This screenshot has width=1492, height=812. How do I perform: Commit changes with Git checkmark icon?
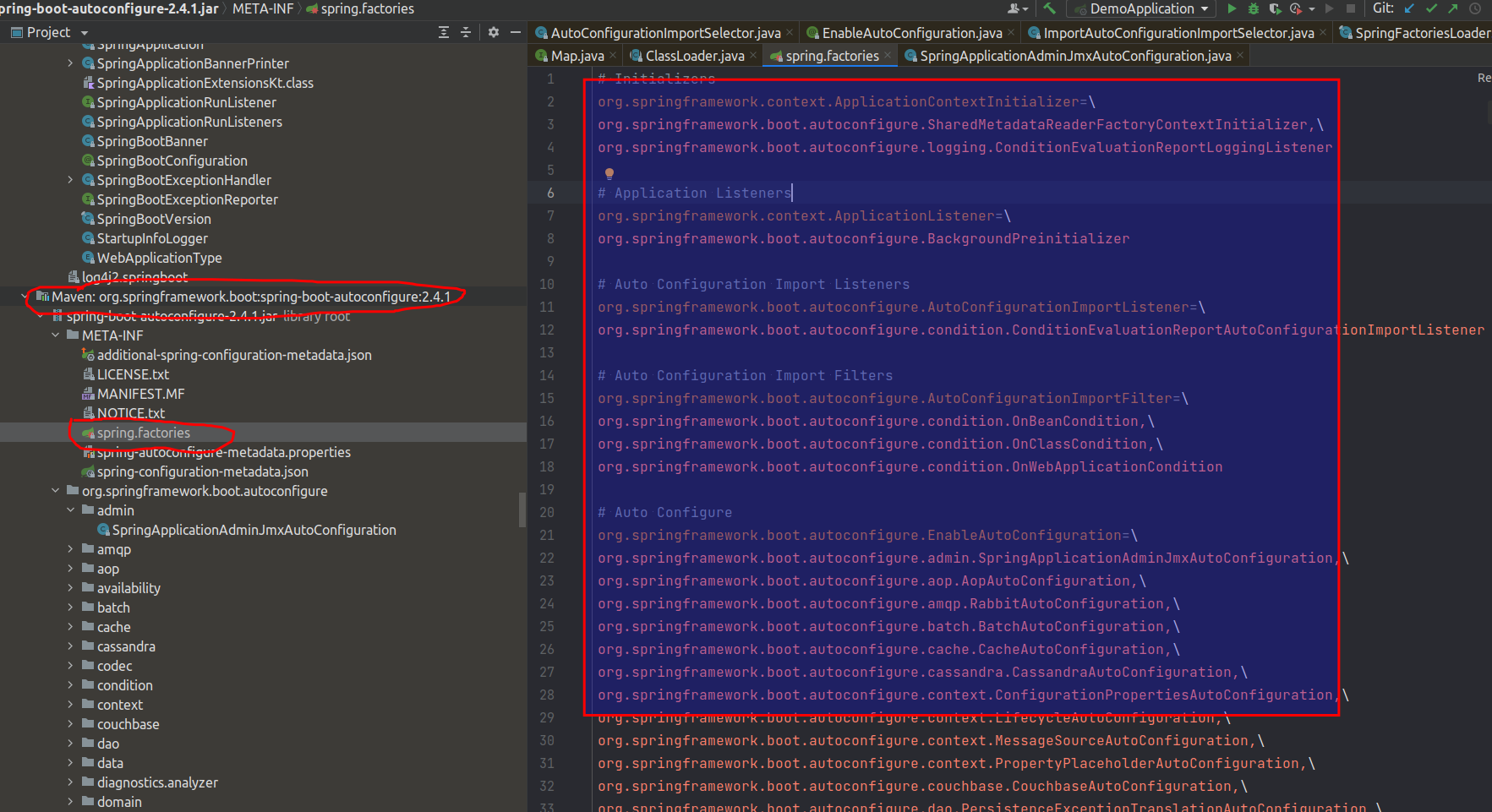(x=1431, y=8)
